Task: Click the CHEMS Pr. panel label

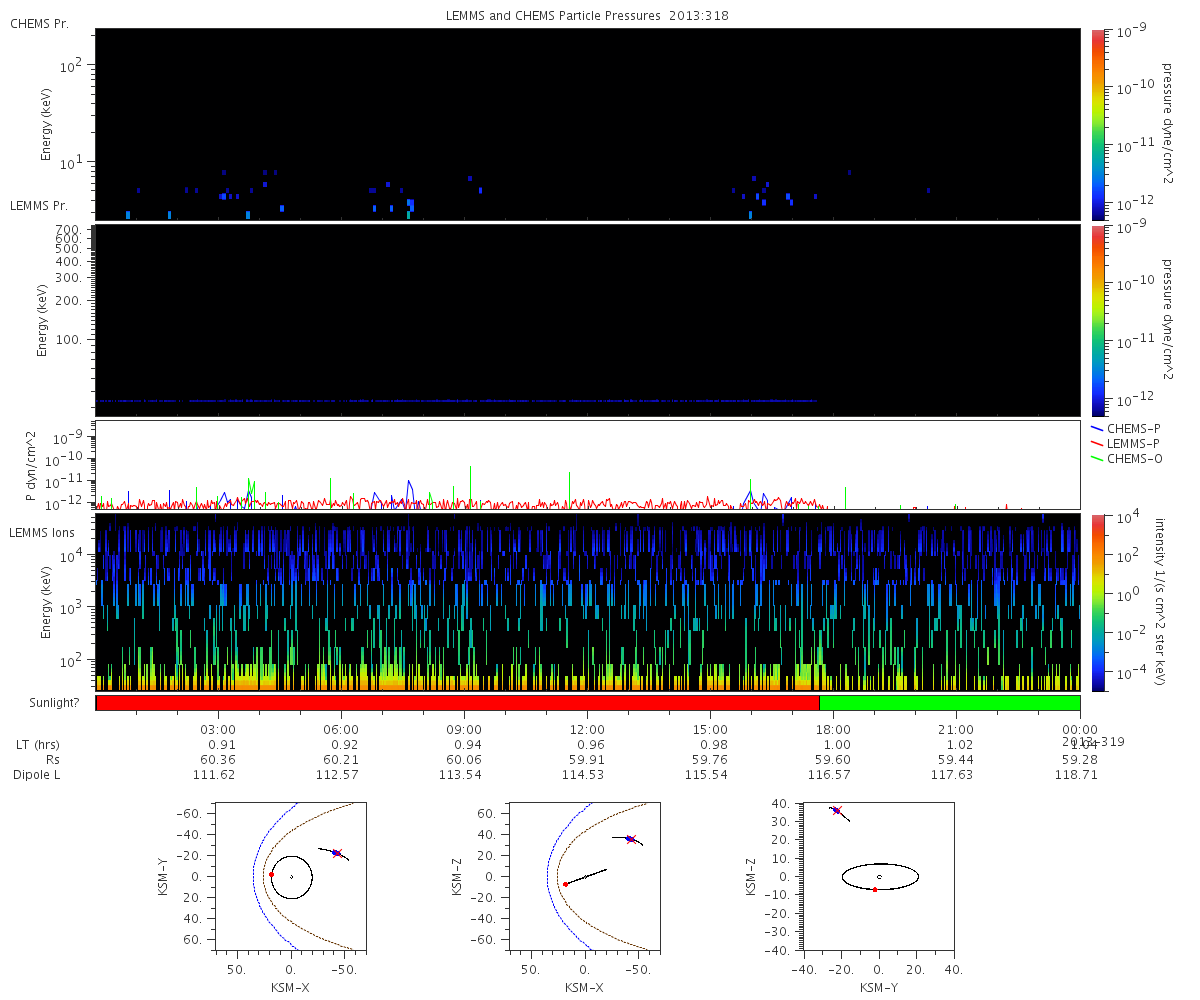Action: [39, 23]
